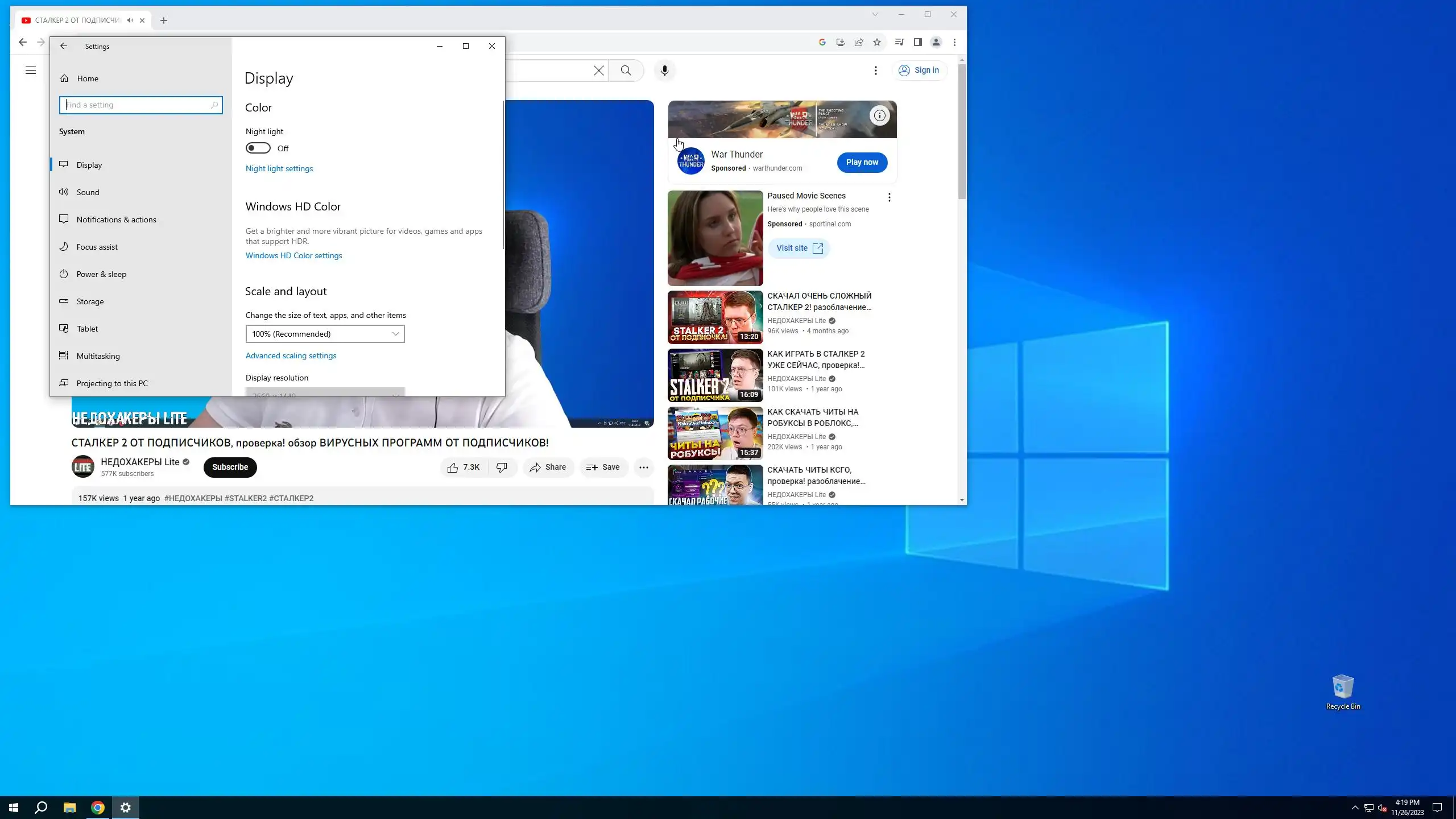Show hidden system tray icons chevron
This screenshot has width=1456, height=819.
tap(1355, 808)
